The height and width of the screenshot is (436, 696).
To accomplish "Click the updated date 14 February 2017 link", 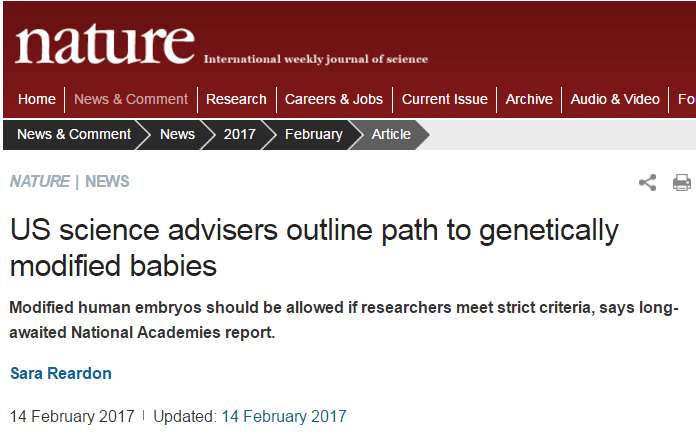I will point(284,415).
